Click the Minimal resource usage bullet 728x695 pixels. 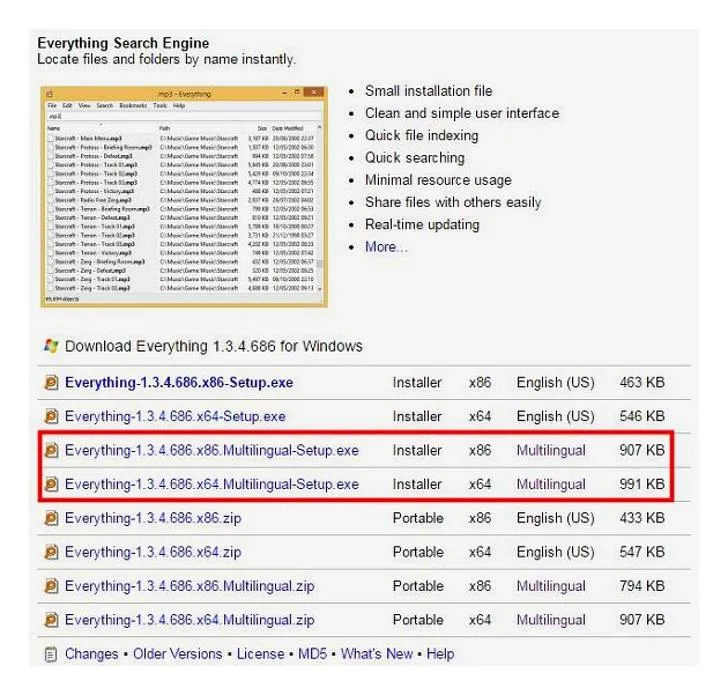click(438, 180)
